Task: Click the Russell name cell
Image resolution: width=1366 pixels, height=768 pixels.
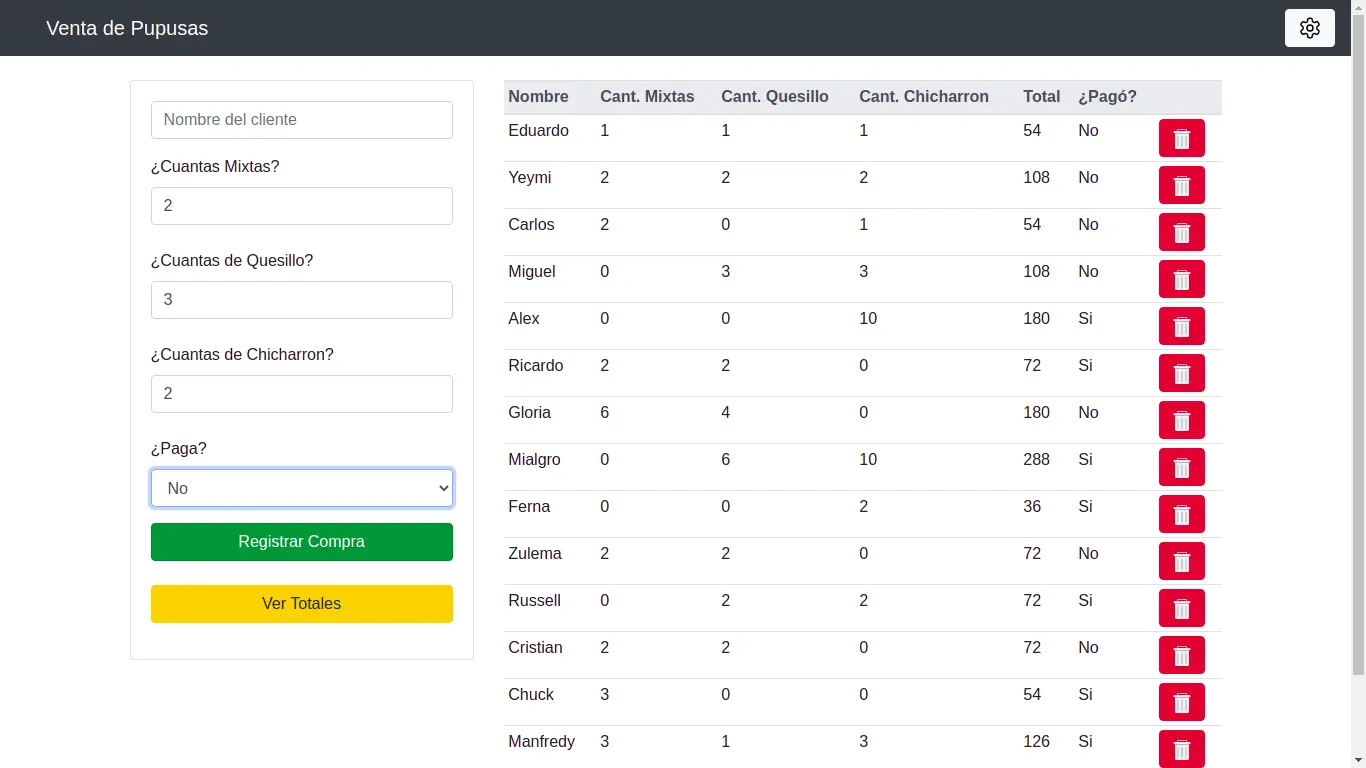Action: (534, 601)
